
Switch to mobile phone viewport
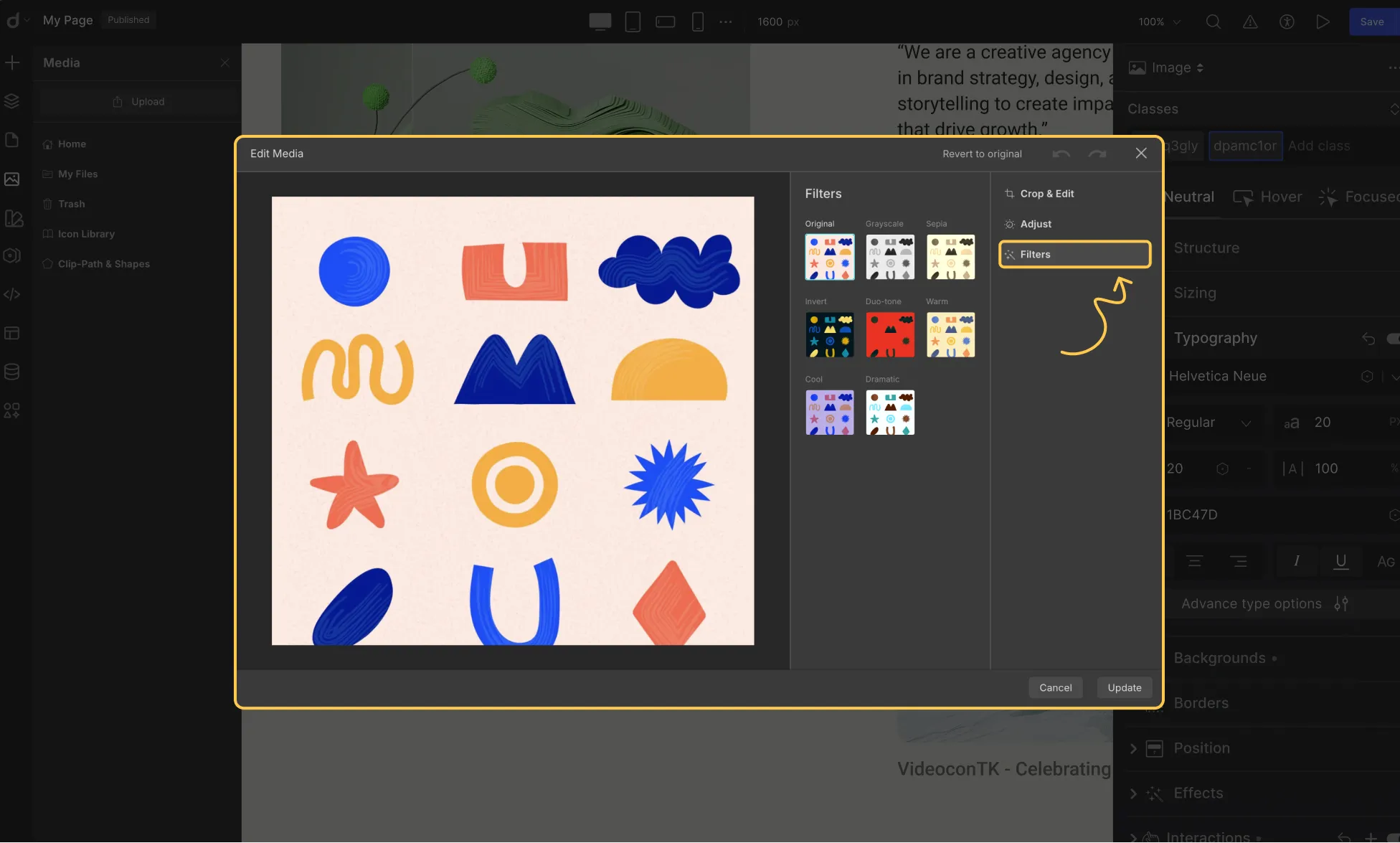click(697, 22)
